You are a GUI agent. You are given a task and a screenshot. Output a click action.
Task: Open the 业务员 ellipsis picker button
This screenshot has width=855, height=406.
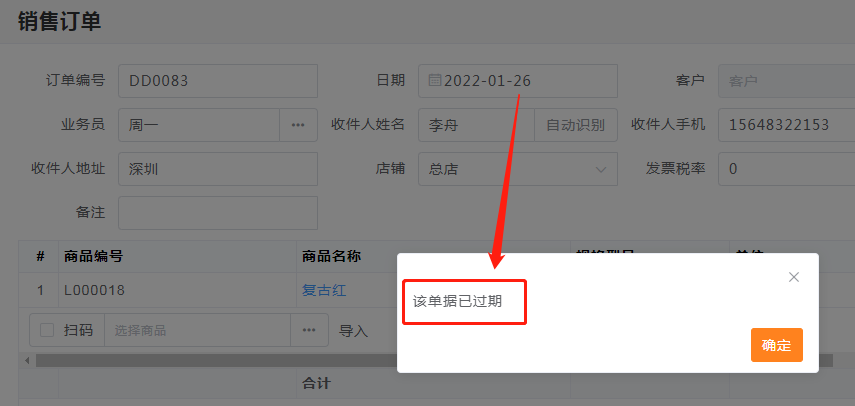pos(298,125)
